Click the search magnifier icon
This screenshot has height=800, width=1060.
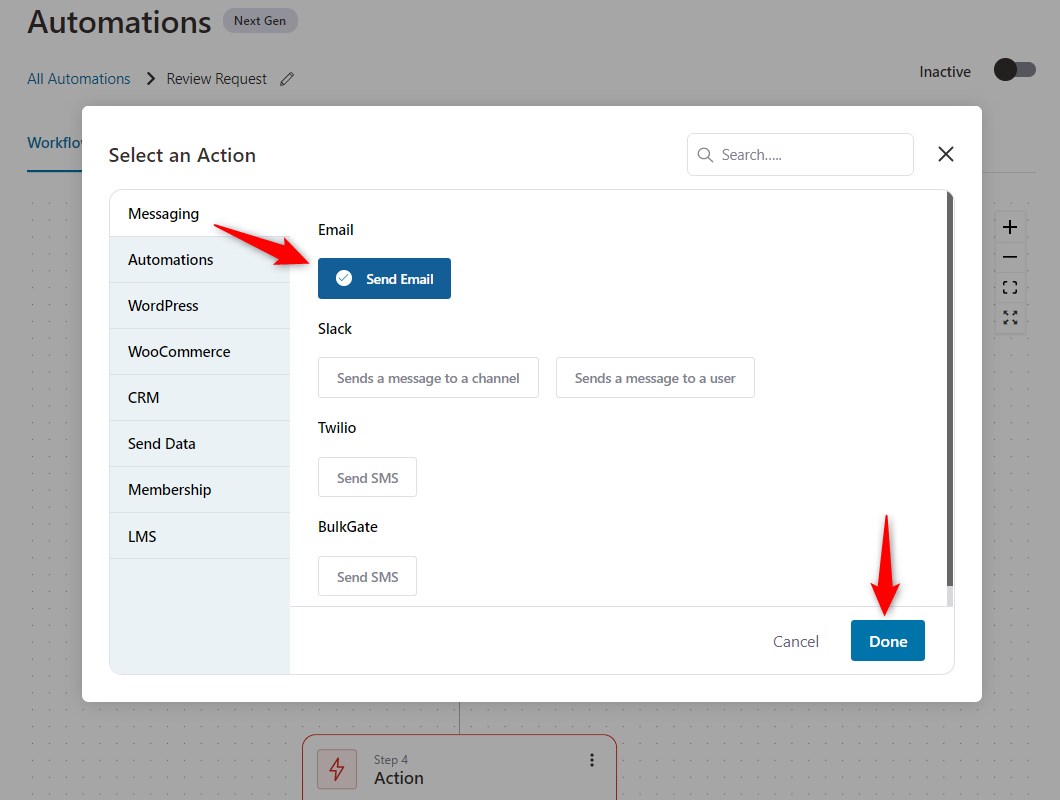coord(706,155)
